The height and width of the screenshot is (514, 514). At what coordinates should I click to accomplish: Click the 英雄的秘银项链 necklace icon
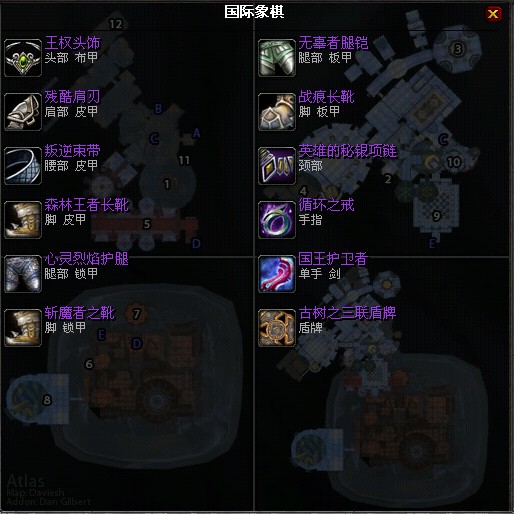[277, 166]
